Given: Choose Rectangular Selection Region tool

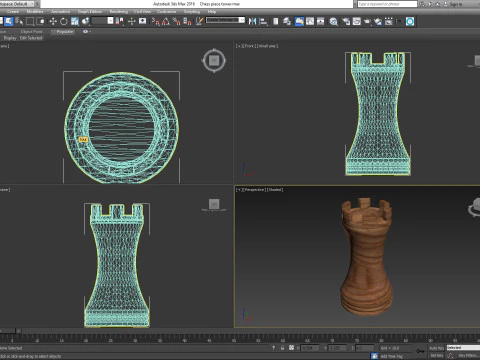Looking at the screenshot, I should (x=30, y=21).
